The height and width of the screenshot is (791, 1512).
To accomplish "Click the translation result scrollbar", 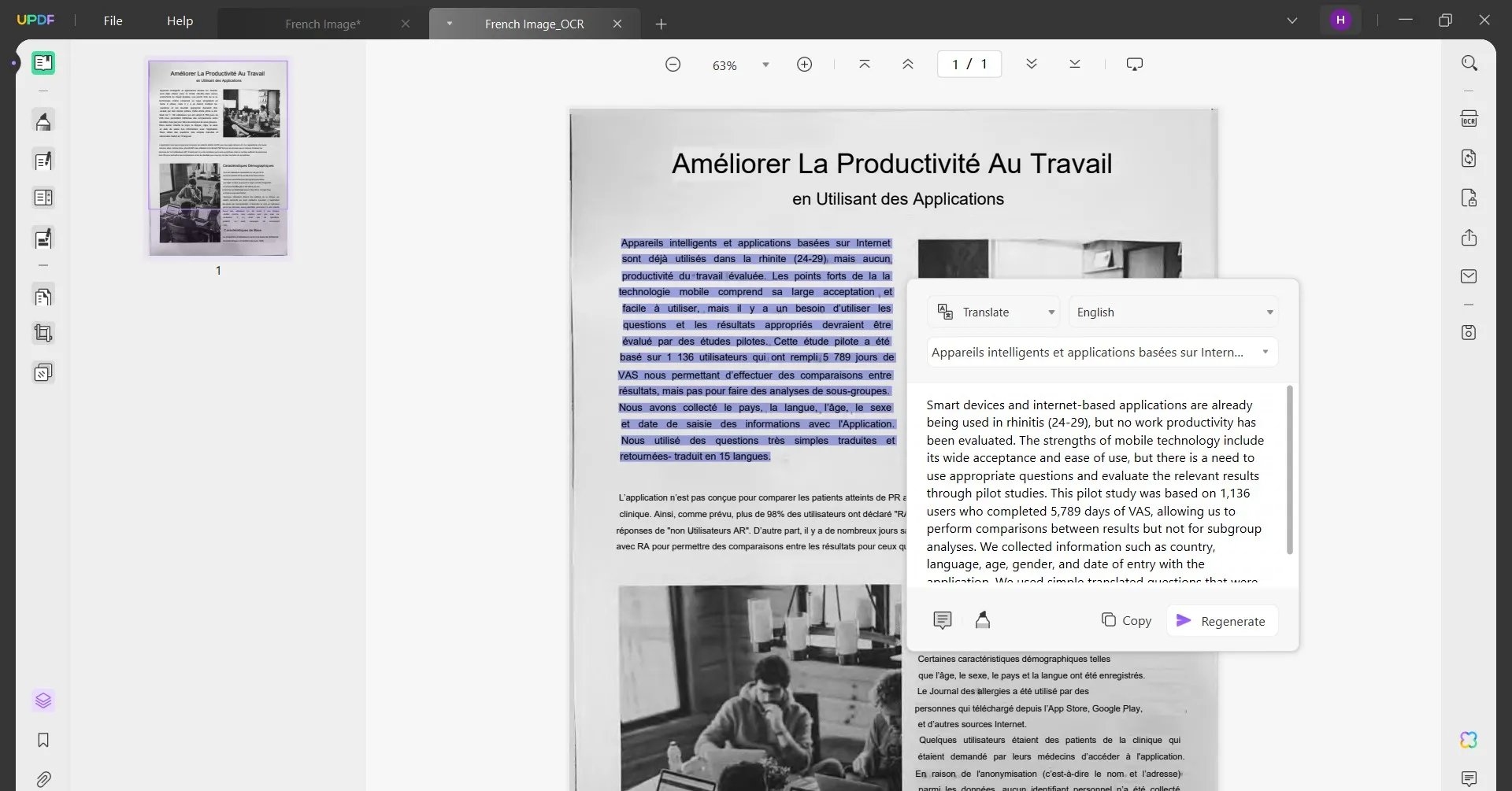I will pyautogui.click(x=1289, y=470).
